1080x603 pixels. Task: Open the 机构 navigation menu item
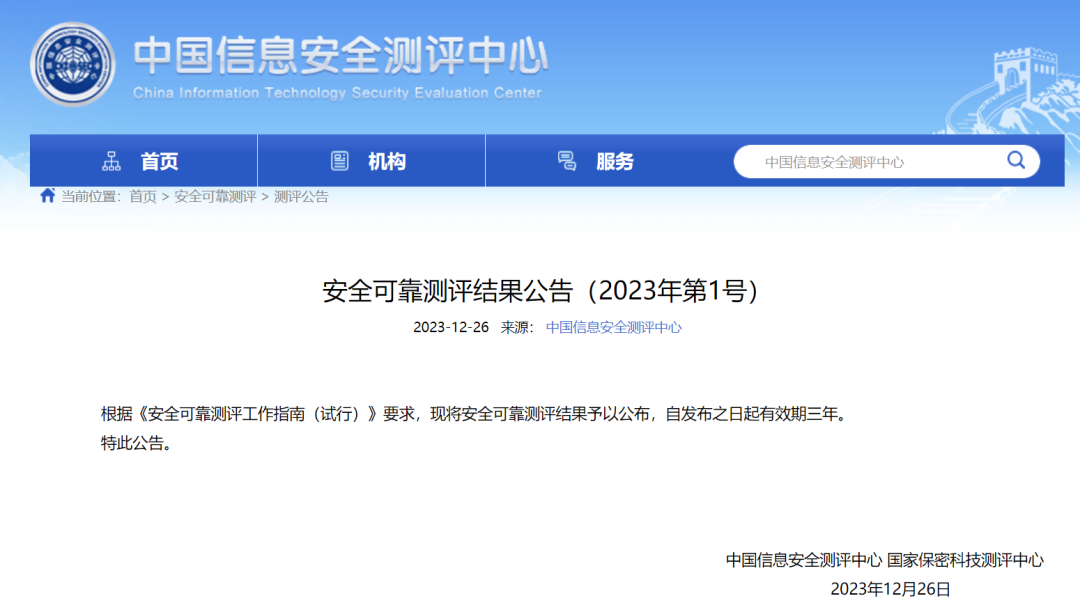pos(371,161)
